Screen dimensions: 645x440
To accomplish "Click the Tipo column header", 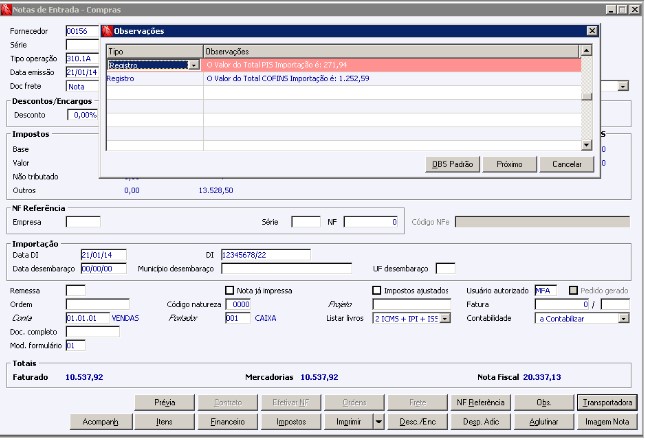I will pyautogui.click(x=155, y=51).
